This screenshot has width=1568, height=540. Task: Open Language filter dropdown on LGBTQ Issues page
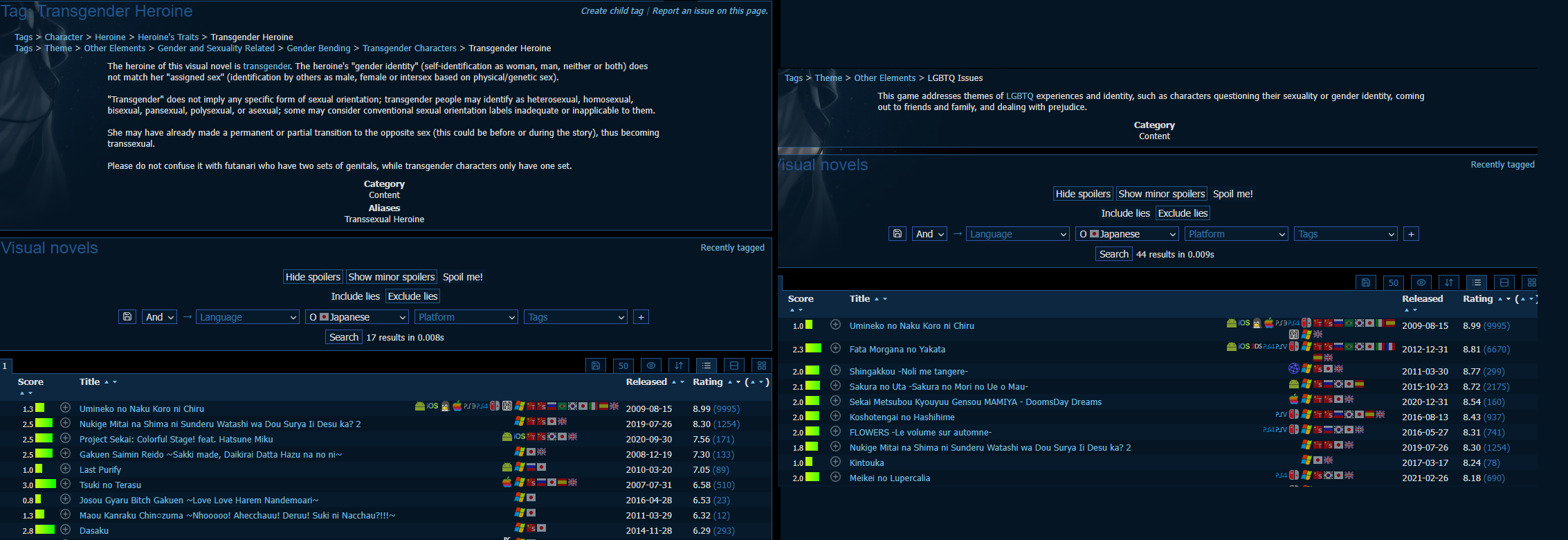click(1018, 234)
